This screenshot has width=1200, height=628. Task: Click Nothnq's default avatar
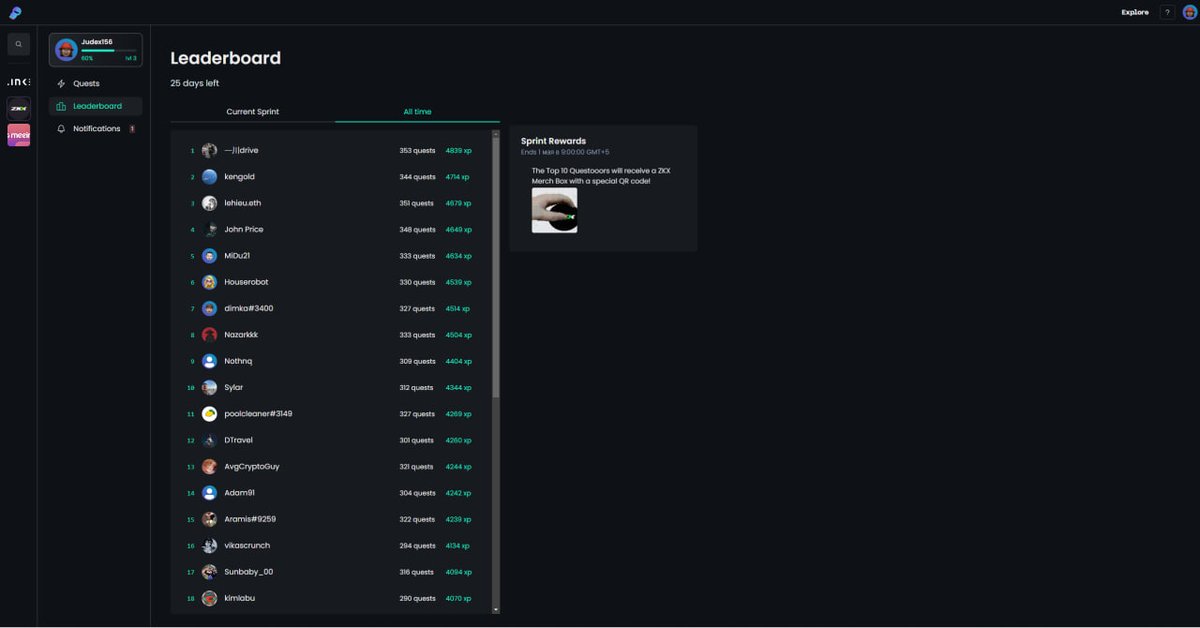point(209,361)
